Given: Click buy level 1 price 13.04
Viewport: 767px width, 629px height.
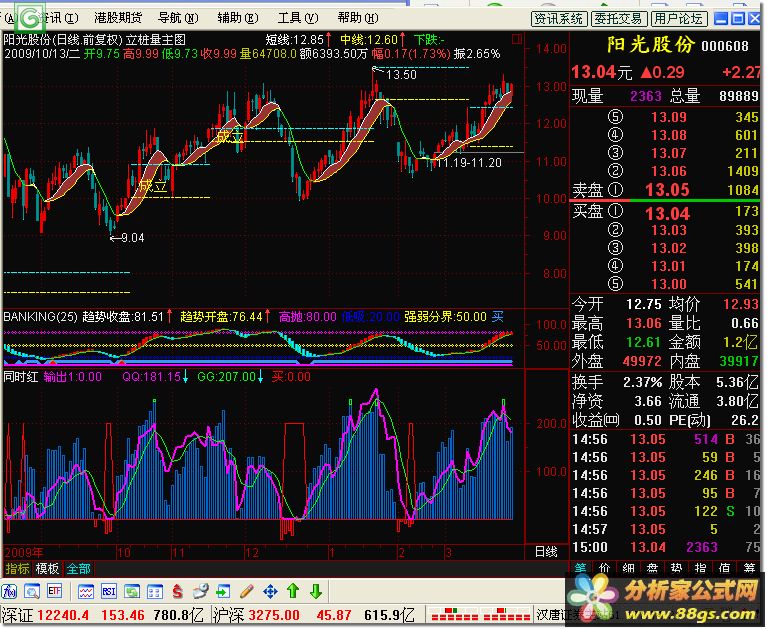Looking at the screenshot, I should point(667,214).
